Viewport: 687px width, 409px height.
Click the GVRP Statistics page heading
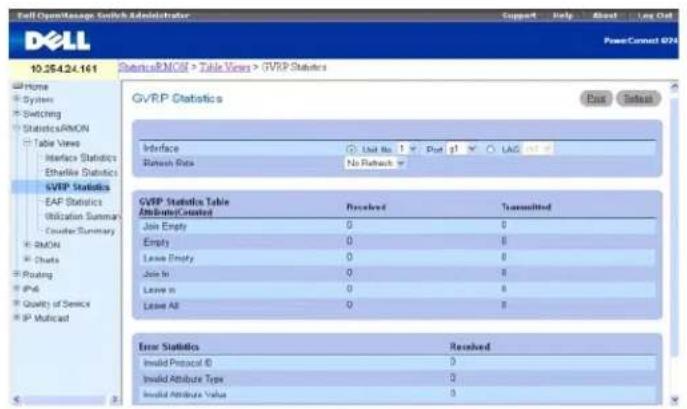(x=177, y=99)
